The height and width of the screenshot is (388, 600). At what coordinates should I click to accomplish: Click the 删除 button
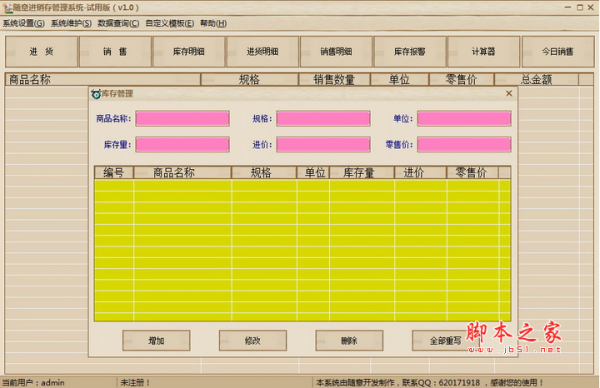tap(349, 341)
